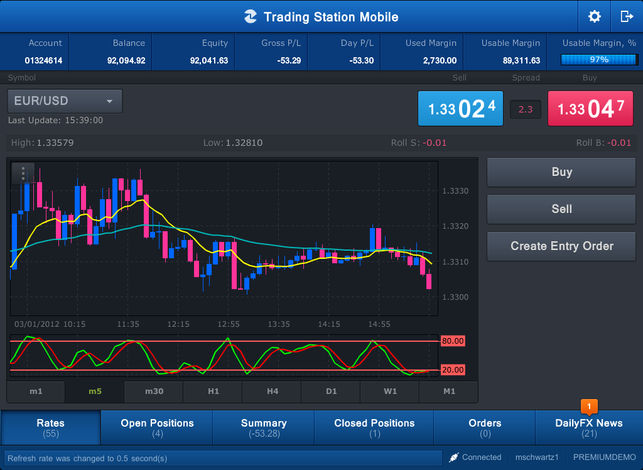This screenshot has height=470, width=643.
Task: Tap the 03/01/2012 10:15 axis label
Action: click(50, 324)
